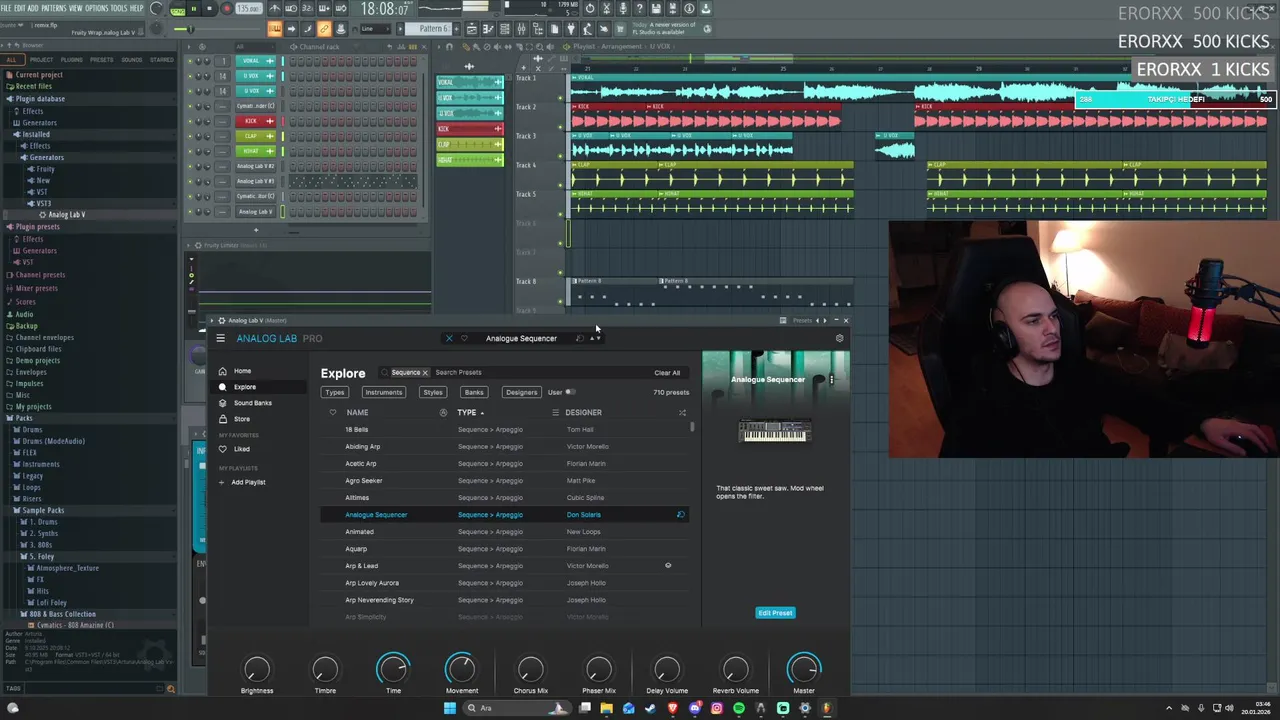Toggle mute on playlist Track 1
This screenshot has width=1280, height=720.
561,98
